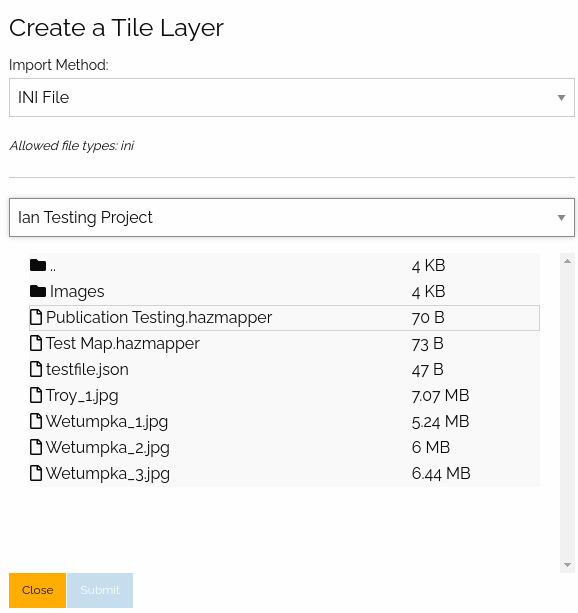Click the testfile.json file icon
This screenshot has width=578, height=613.
tap(36, 369)
